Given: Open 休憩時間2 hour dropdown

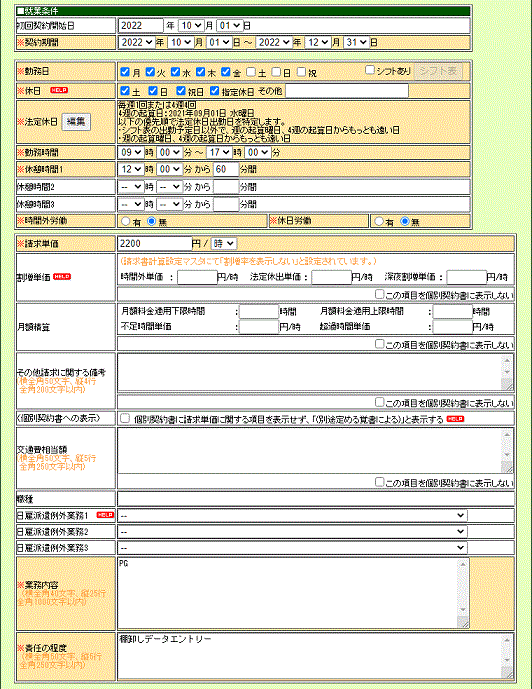Looking at the screenshot, I should [131, 187].
